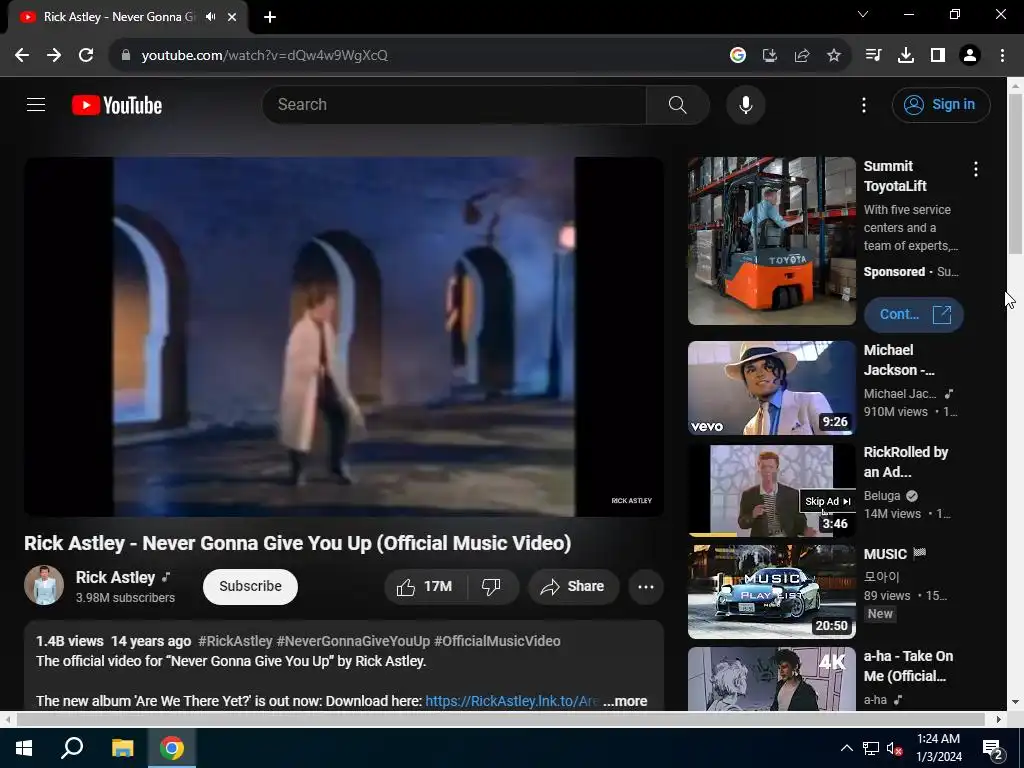Open the Michael Jackson video thumbnail
Viewport: 1024px width, 768px height.
[771, 388]
